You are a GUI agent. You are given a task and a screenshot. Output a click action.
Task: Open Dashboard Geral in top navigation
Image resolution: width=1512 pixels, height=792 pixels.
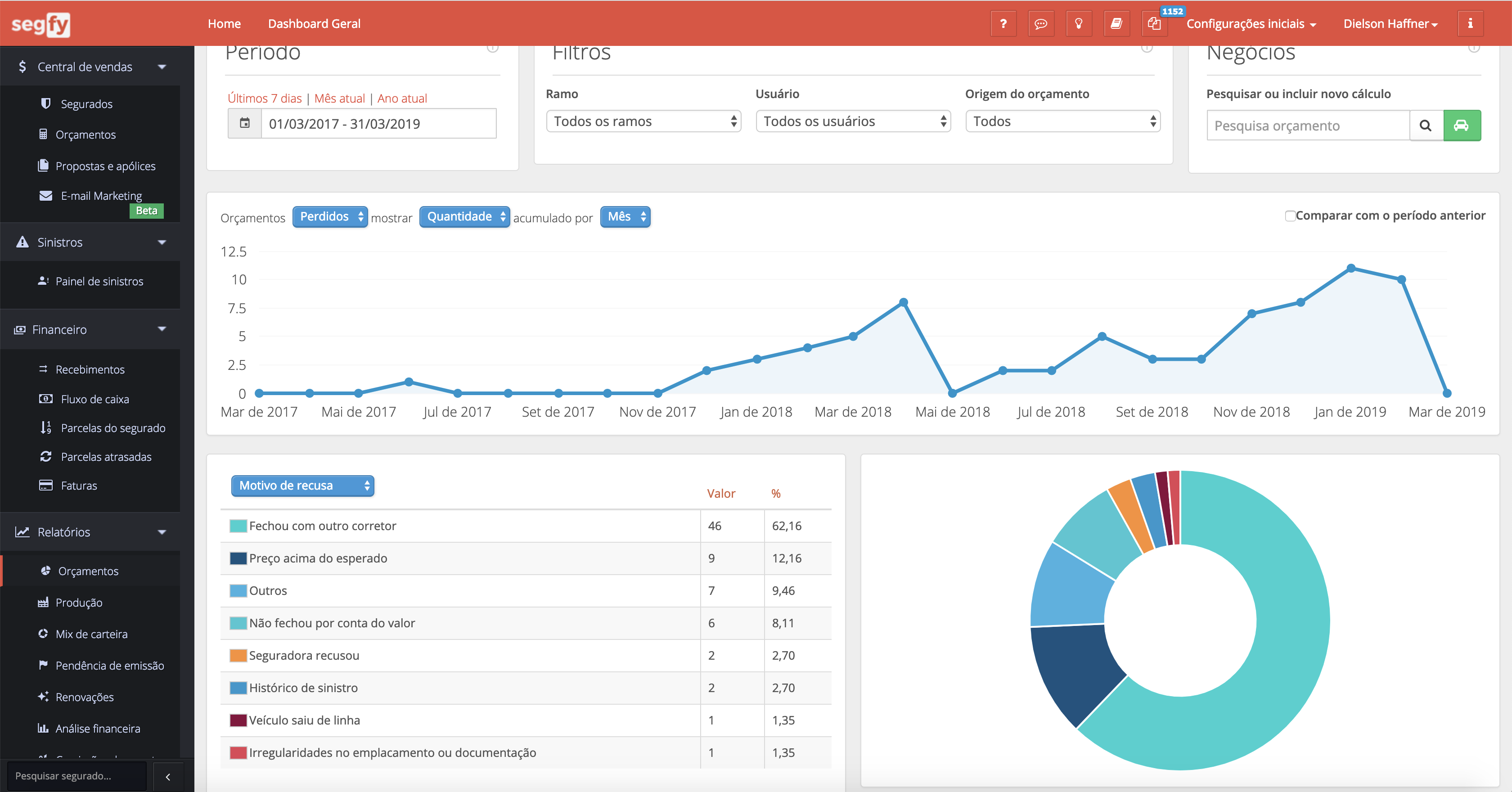314,23
